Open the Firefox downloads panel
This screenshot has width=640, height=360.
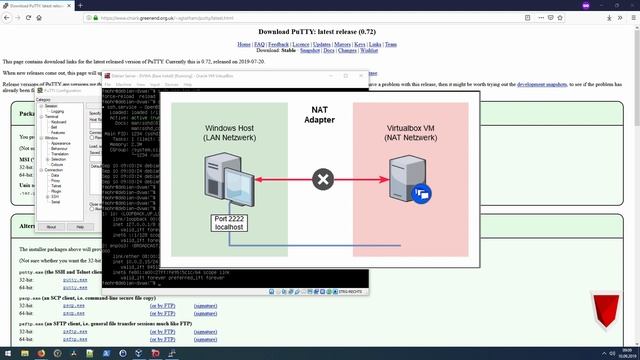(x=609, y=18)
